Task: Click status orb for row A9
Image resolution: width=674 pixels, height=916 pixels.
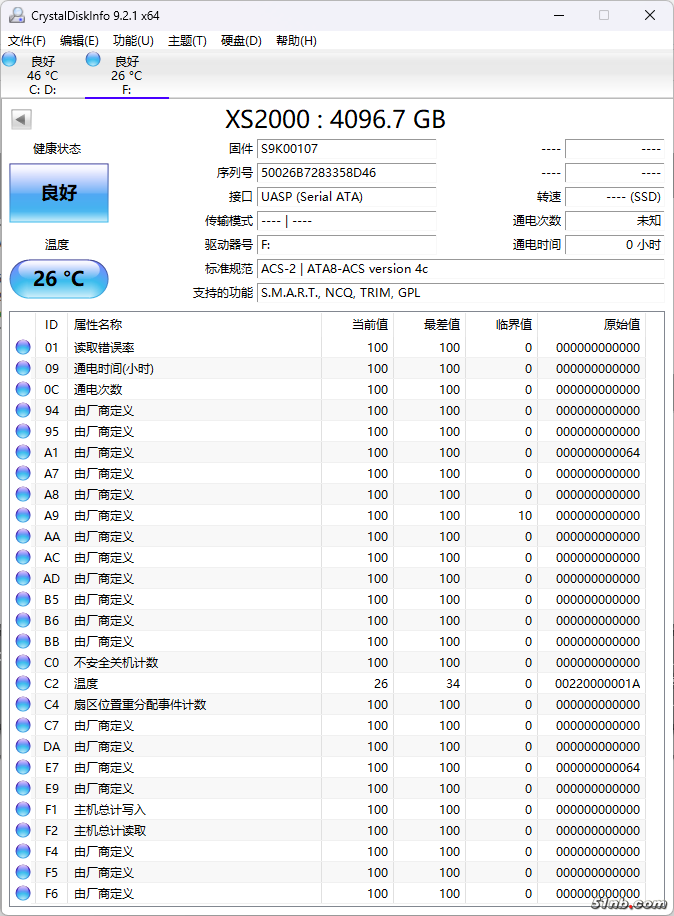Action: (23, 516)
